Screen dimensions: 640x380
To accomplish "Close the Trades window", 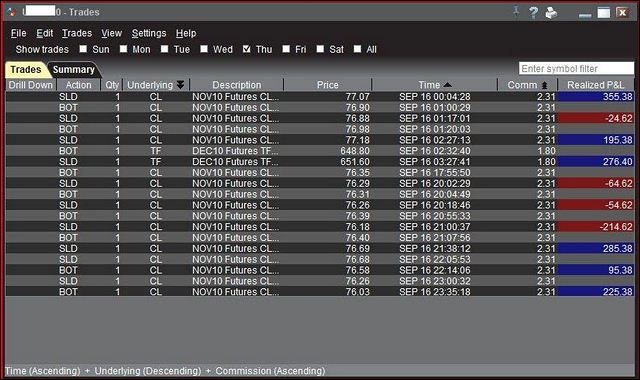I will click(x=622, y=13).
